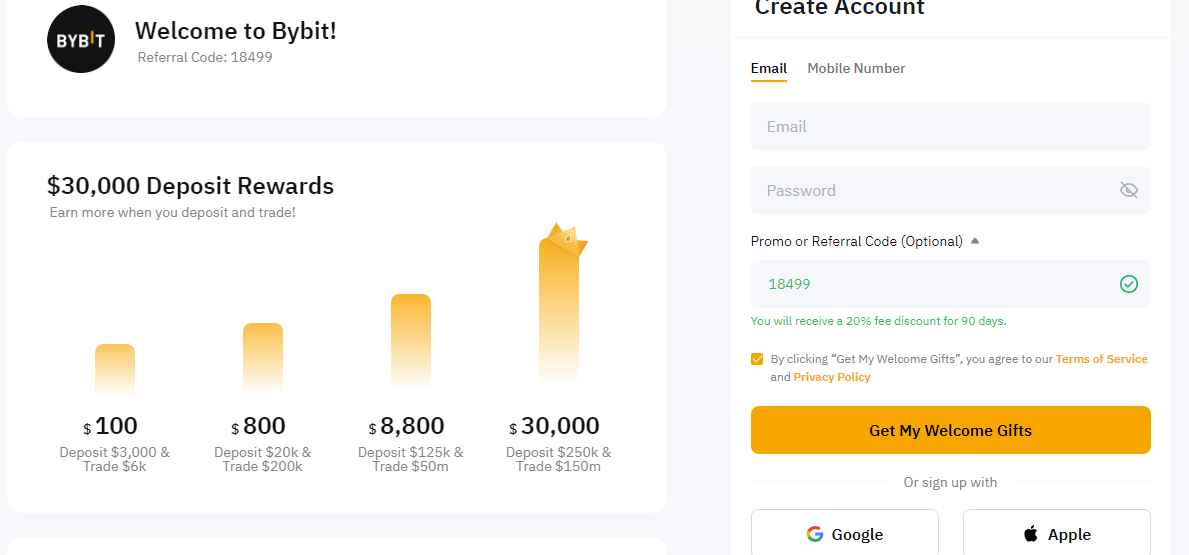
Task: Switch to the Email tab
Action: (769, 68)
